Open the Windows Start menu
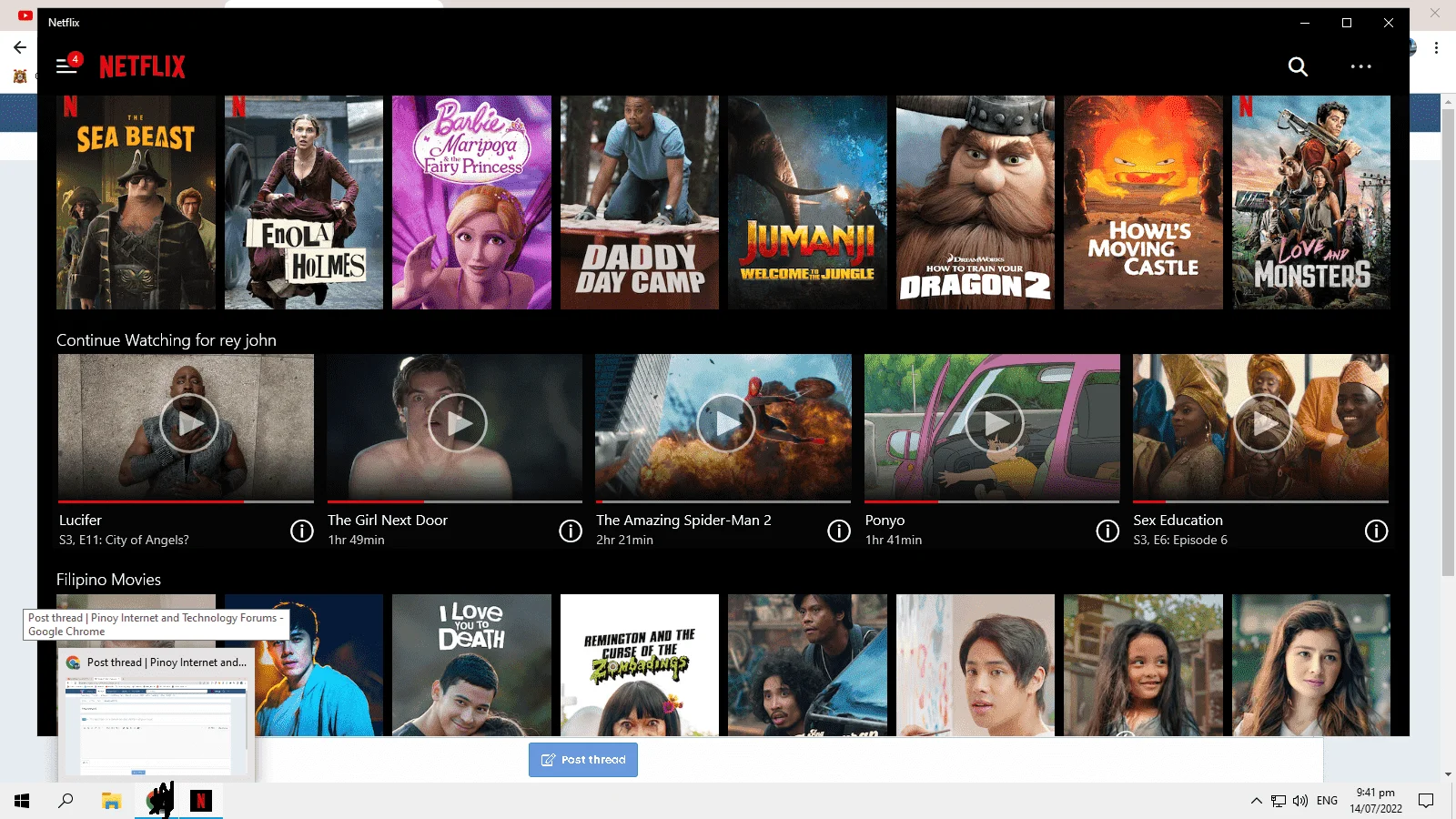 point(22,801)
